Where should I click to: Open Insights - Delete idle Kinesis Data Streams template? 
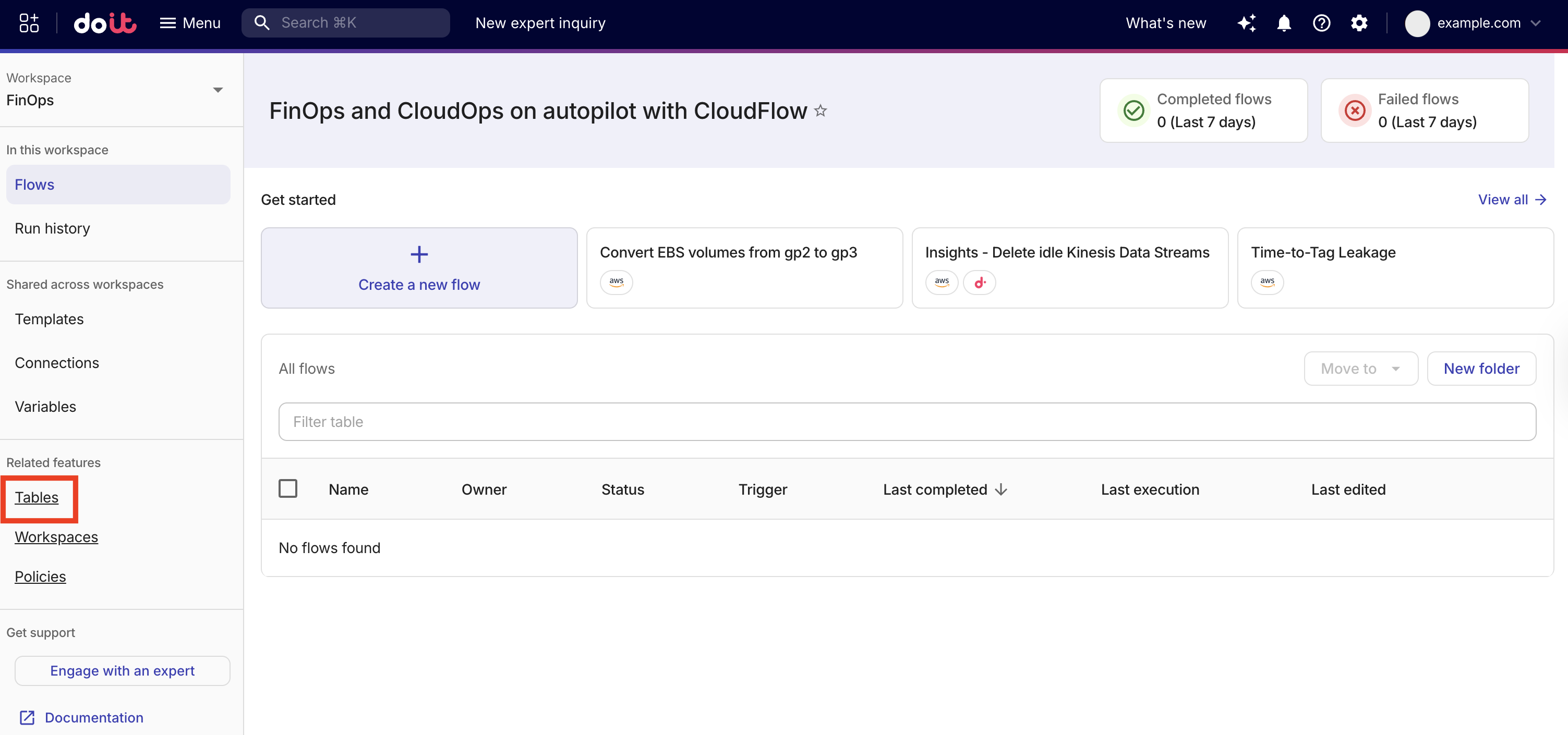click(1069, 268)
